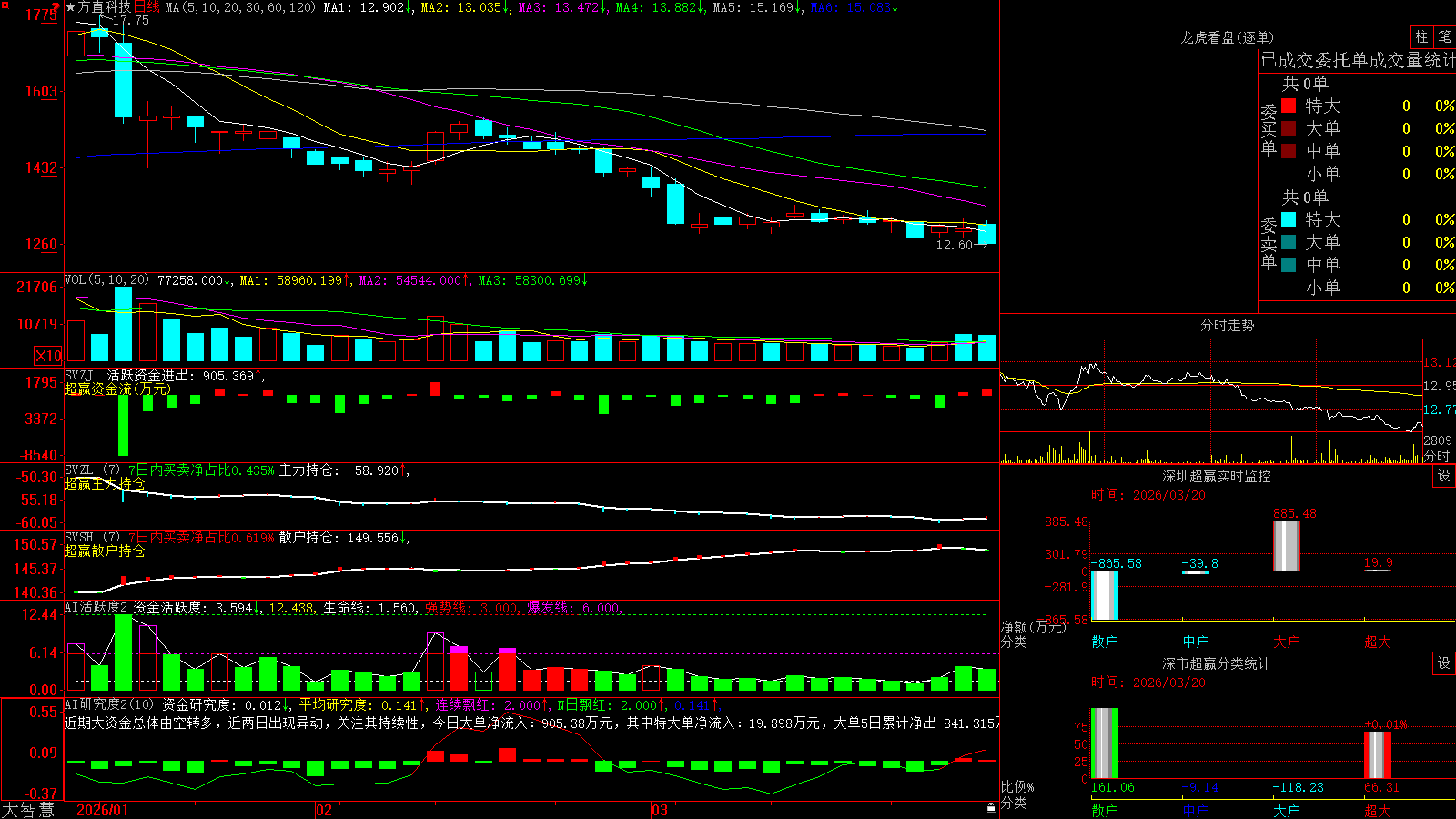Click 散户持仓: 149.556 value

pos(343,538)
